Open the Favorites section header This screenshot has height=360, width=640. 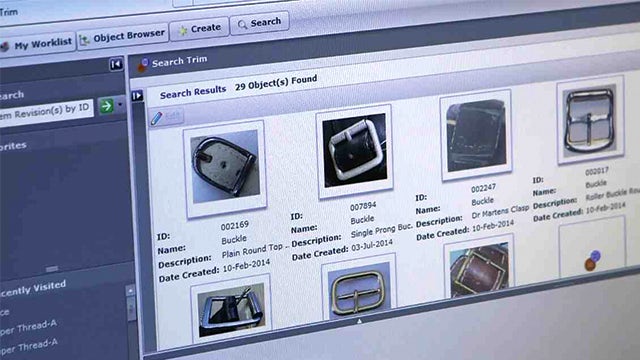pos(13,146)
